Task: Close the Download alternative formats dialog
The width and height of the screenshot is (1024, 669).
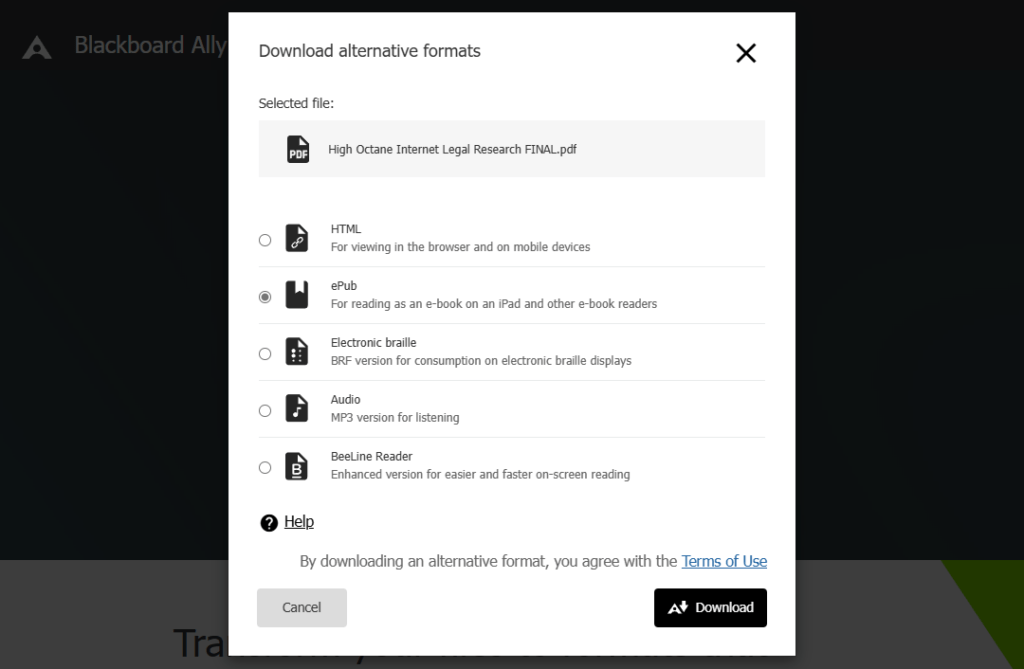Action: tap(746, 53)
